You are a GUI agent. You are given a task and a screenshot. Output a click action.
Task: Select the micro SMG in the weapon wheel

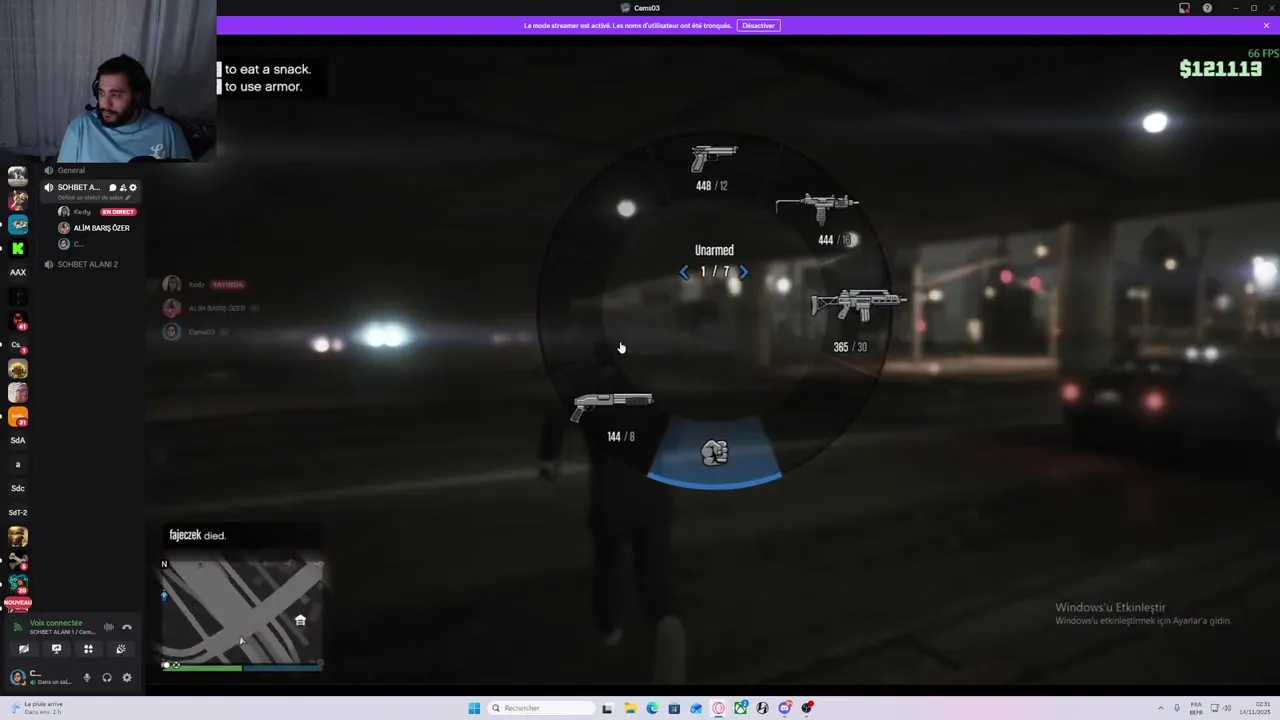coord(817,208)
